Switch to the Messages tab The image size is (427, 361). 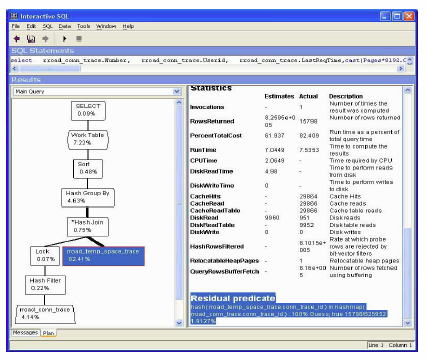point(25,332)
